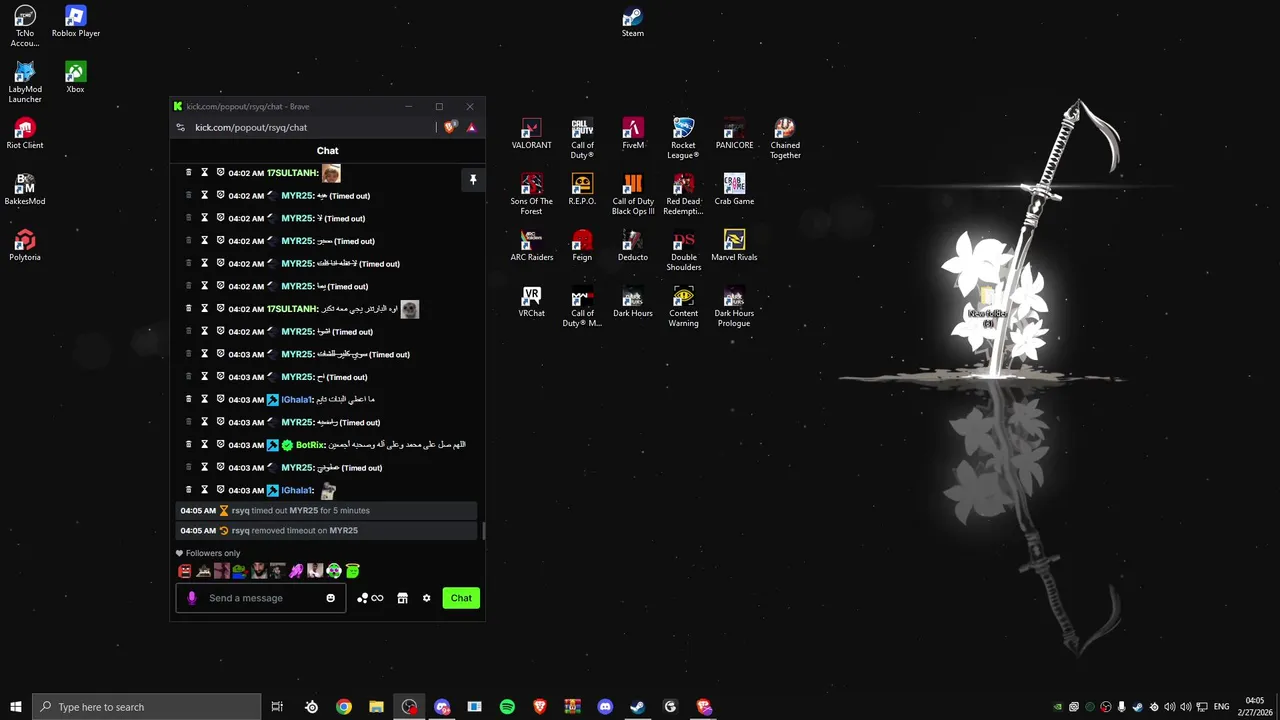The image size is (1280, 720).
Task: Ban IGhala1 via shield icon on Arabic text message
Action: [x=220, y=399]
